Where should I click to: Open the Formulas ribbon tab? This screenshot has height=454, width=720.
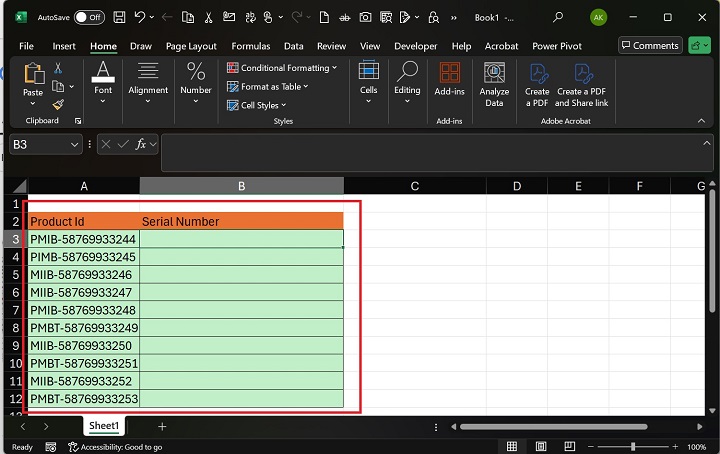(x=251, y=46)
